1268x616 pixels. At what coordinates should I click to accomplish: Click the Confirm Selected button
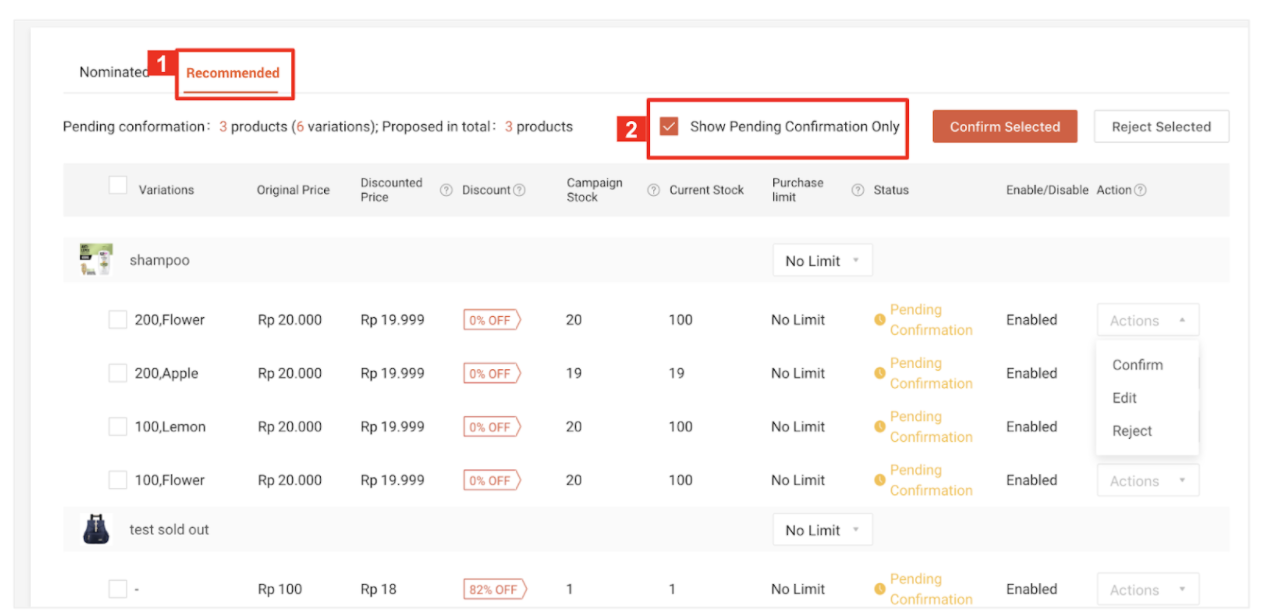point(1004,126)
